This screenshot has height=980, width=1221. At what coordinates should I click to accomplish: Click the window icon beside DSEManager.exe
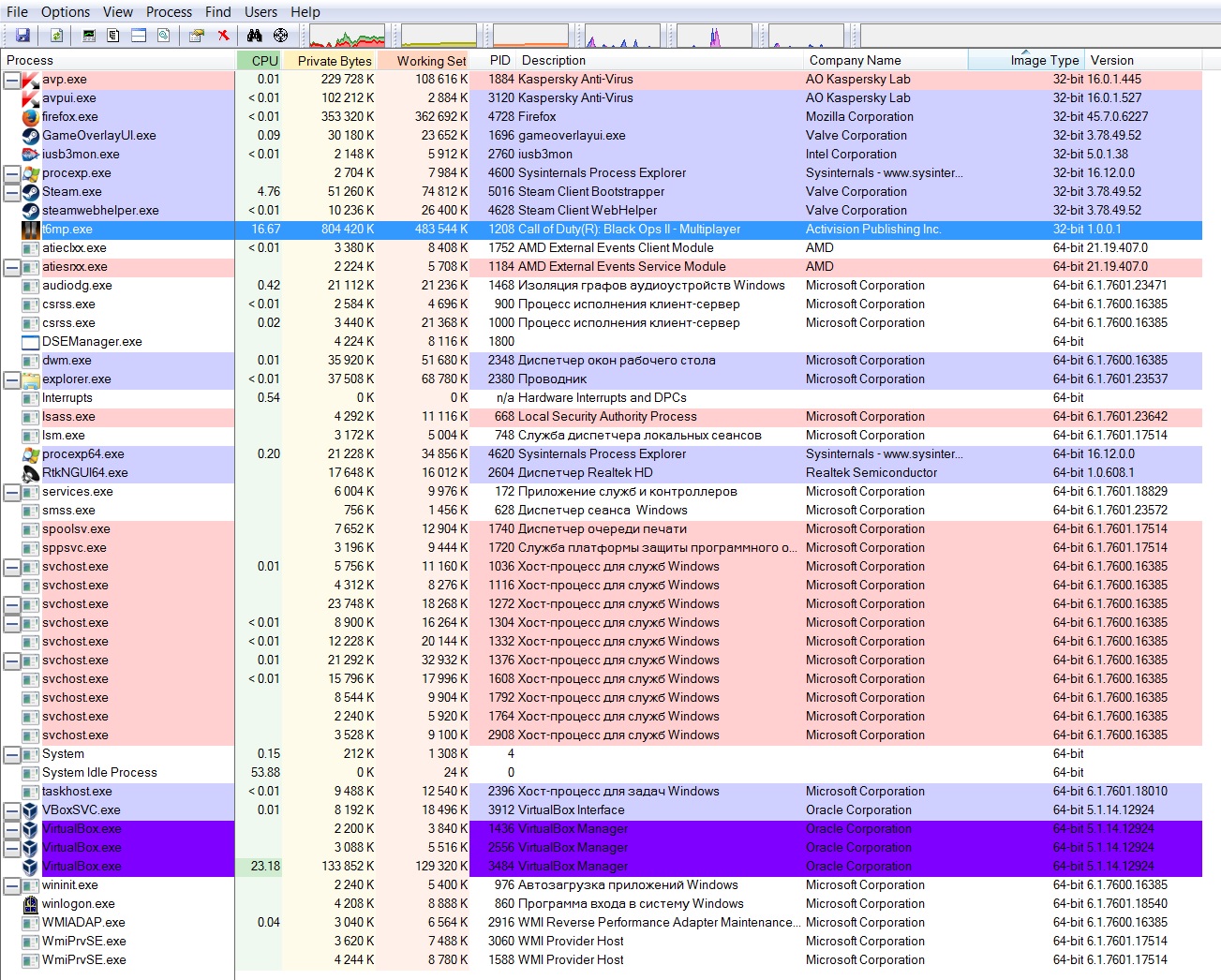pos(30,342)
